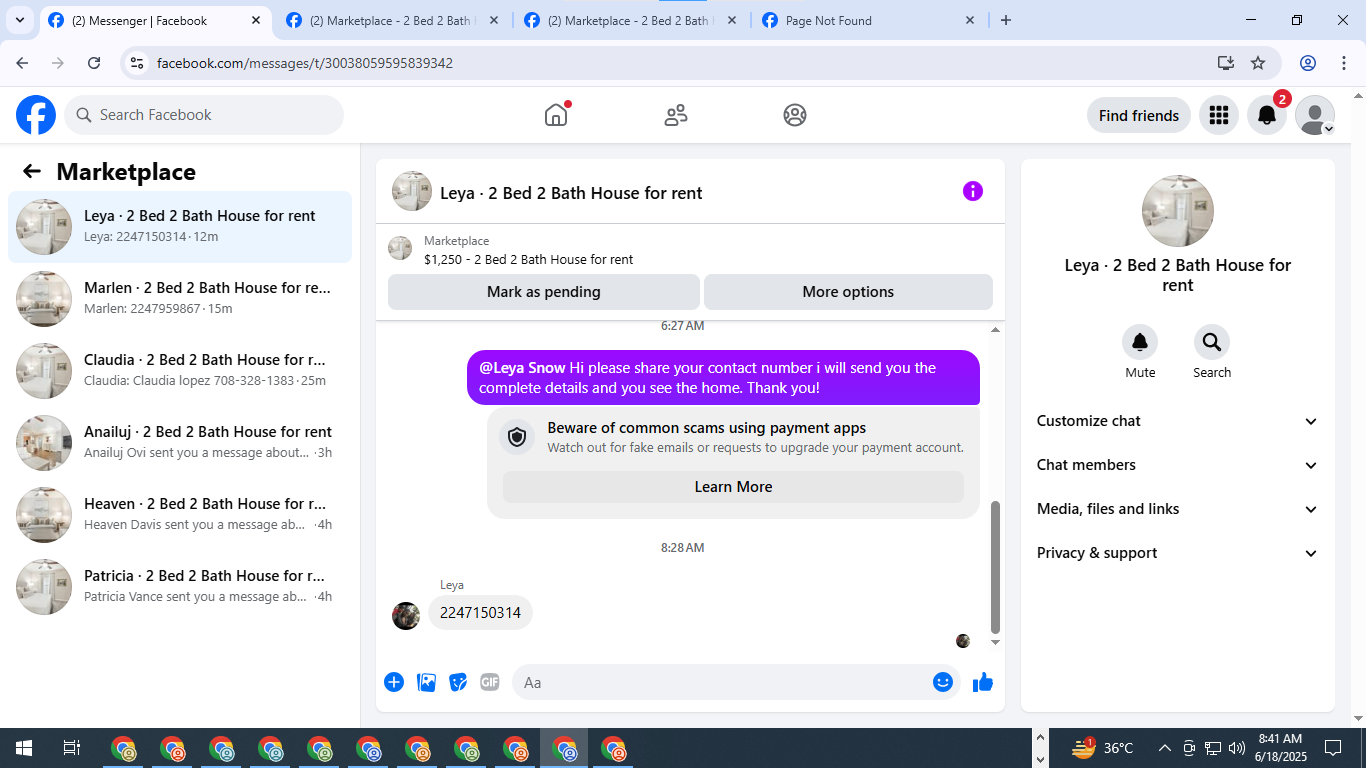This screenshot has height=768, width=1366.
Task: Open the Windows Start menu
Action: (x=24, y=748)
